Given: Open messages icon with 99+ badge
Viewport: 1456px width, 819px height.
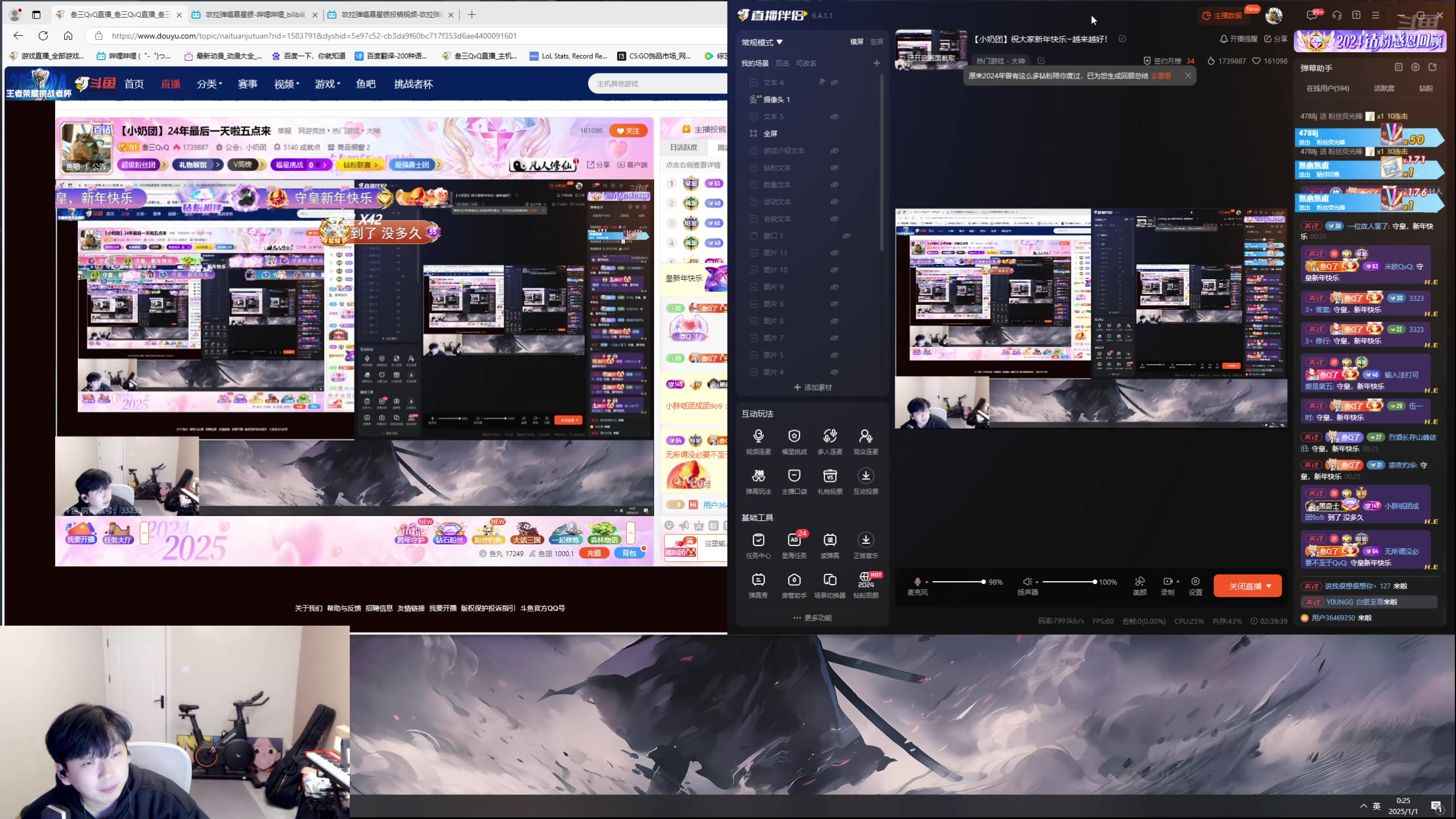Looking at the screenshot, I should [1313, 15].
